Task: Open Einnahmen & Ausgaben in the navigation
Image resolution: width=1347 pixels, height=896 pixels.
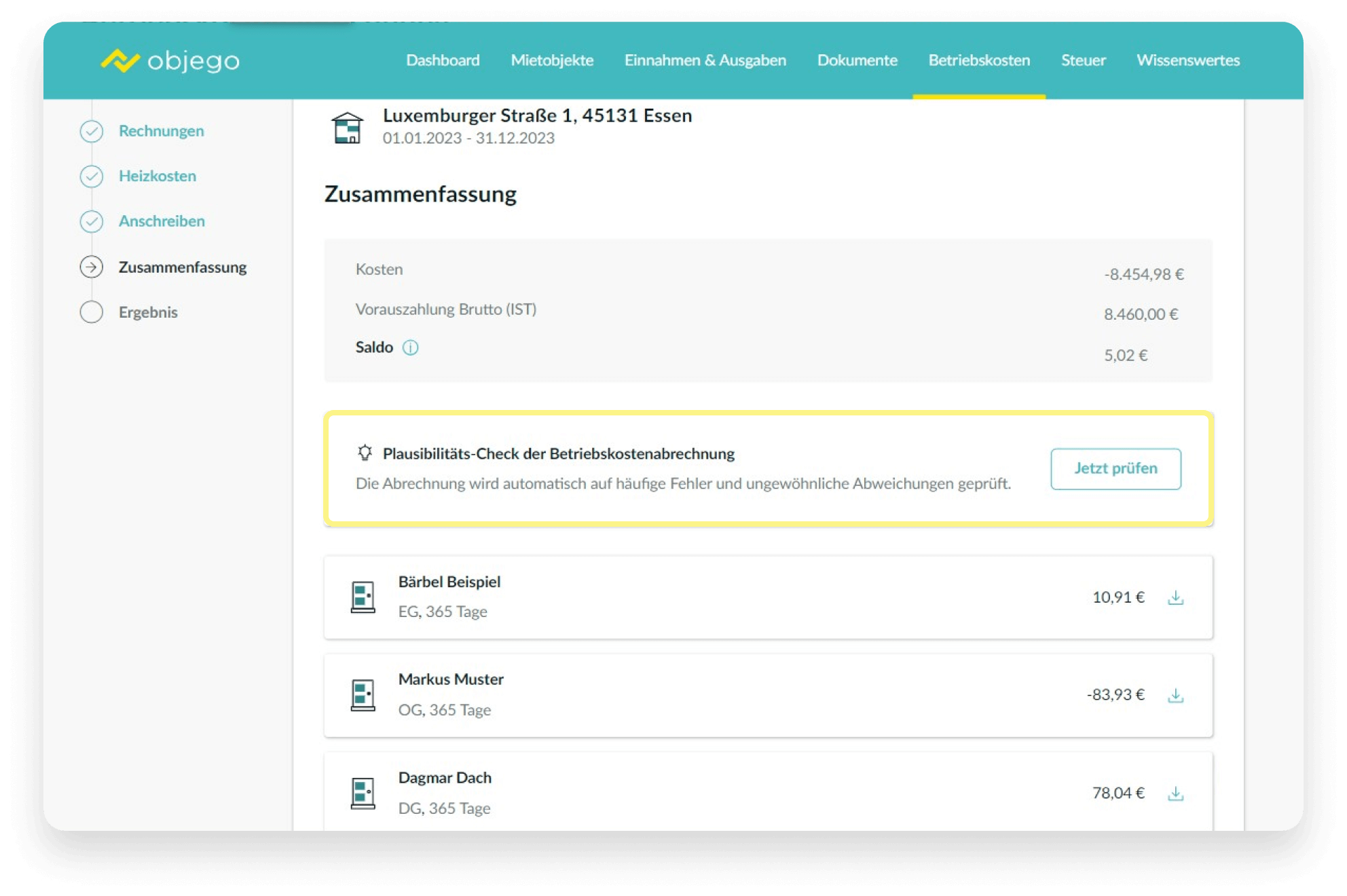Action: 705,60
